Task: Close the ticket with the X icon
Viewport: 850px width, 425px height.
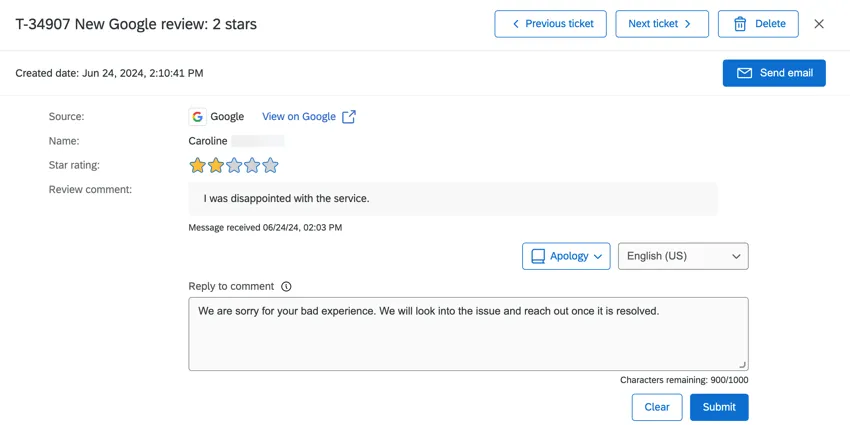Action: coord(819,24)
